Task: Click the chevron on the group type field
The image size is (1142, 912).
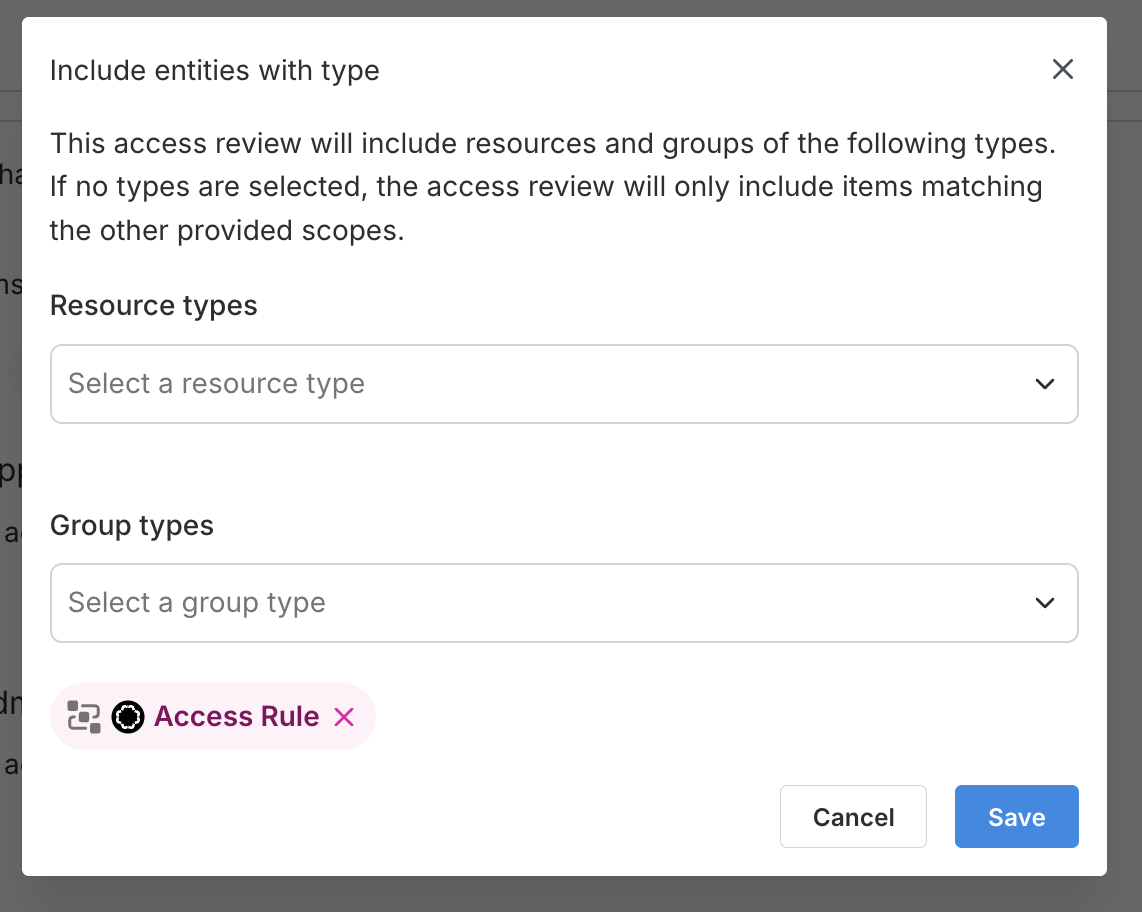Action: [x=1044, y=603]
